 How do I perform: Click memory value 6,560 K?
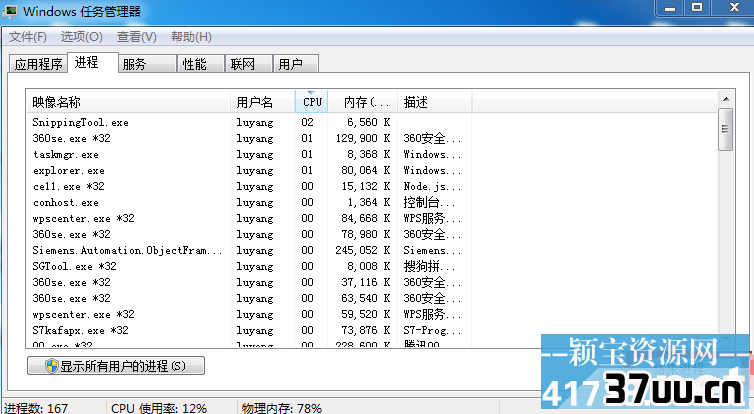(368, 122)
